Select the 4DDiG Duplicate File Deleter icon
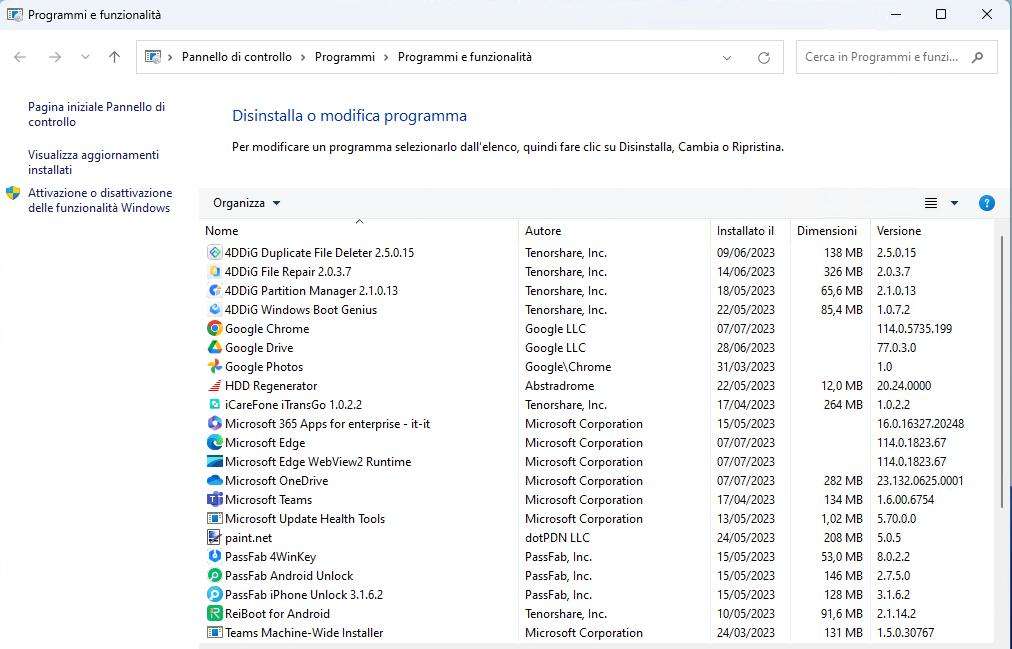This screenshot has height=649, width=1012. tap(214, 252)
